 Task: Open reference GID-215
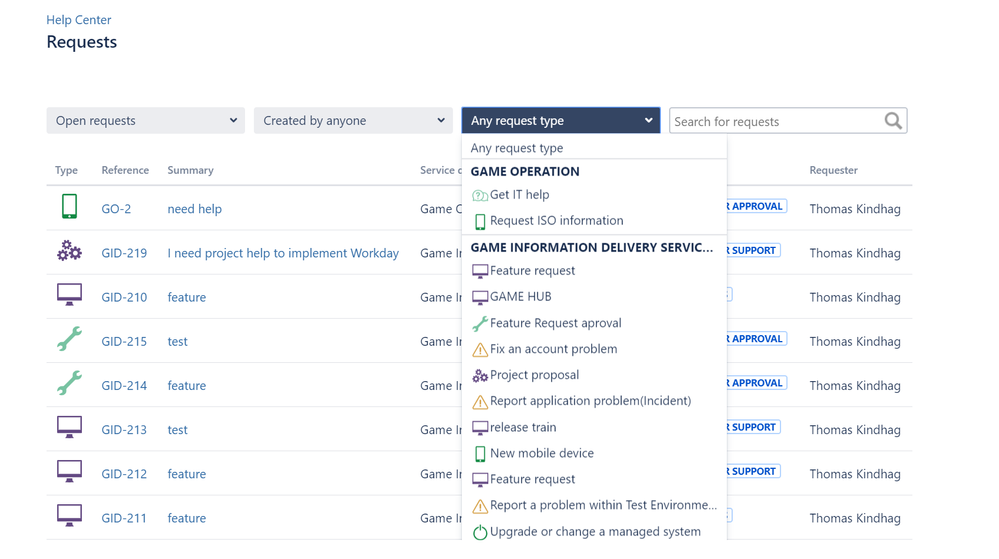[124, 342]
